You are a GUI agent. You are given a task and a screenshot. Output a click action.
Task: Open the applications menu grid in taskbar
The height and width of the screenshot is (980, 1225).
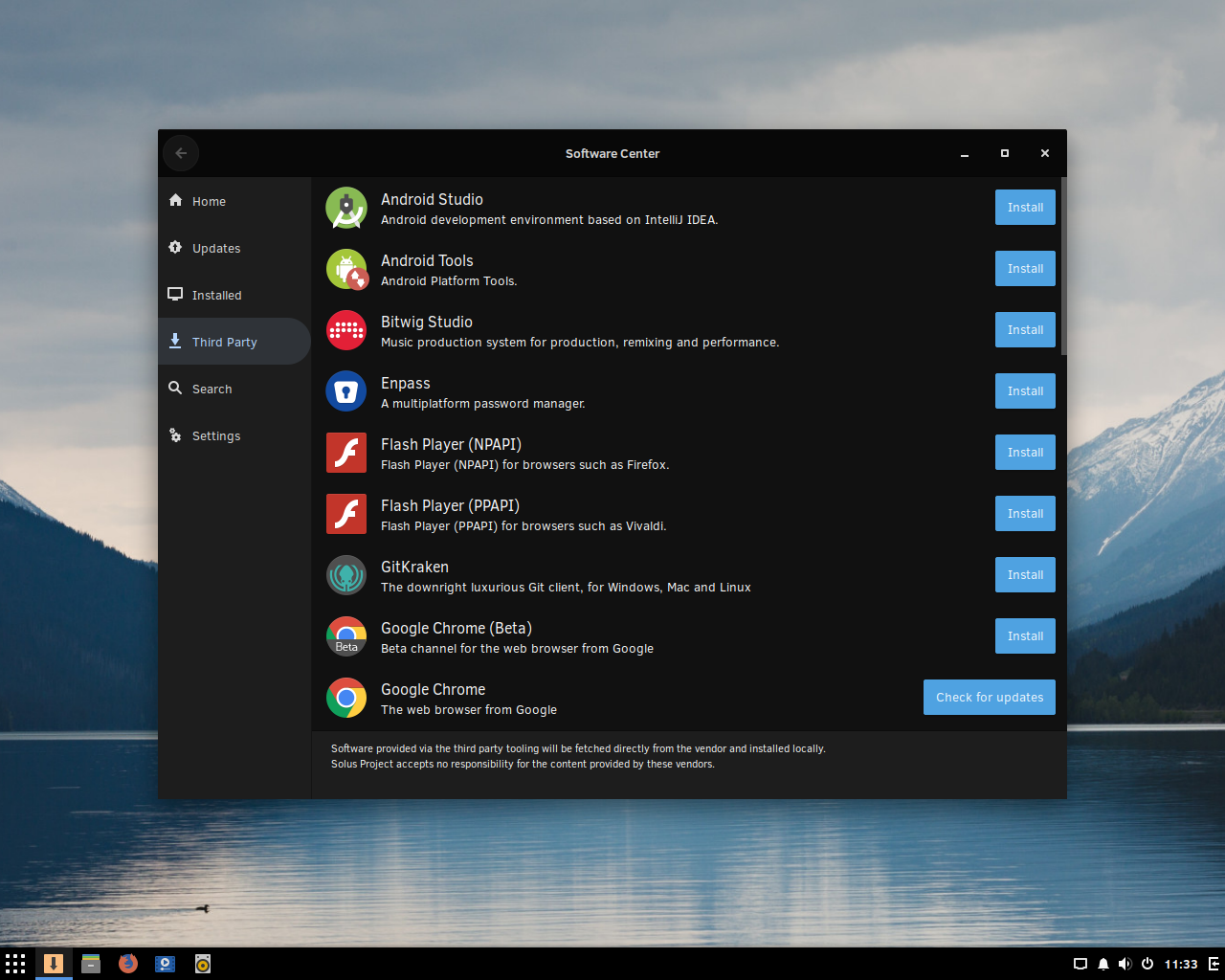pos(15,964)
